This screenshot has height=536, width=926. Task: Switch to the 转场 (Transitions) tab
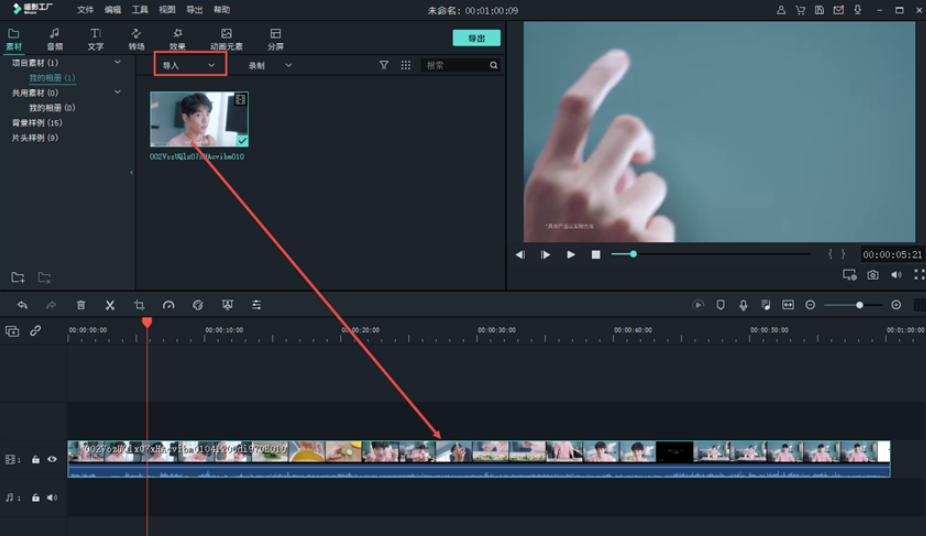136,39
